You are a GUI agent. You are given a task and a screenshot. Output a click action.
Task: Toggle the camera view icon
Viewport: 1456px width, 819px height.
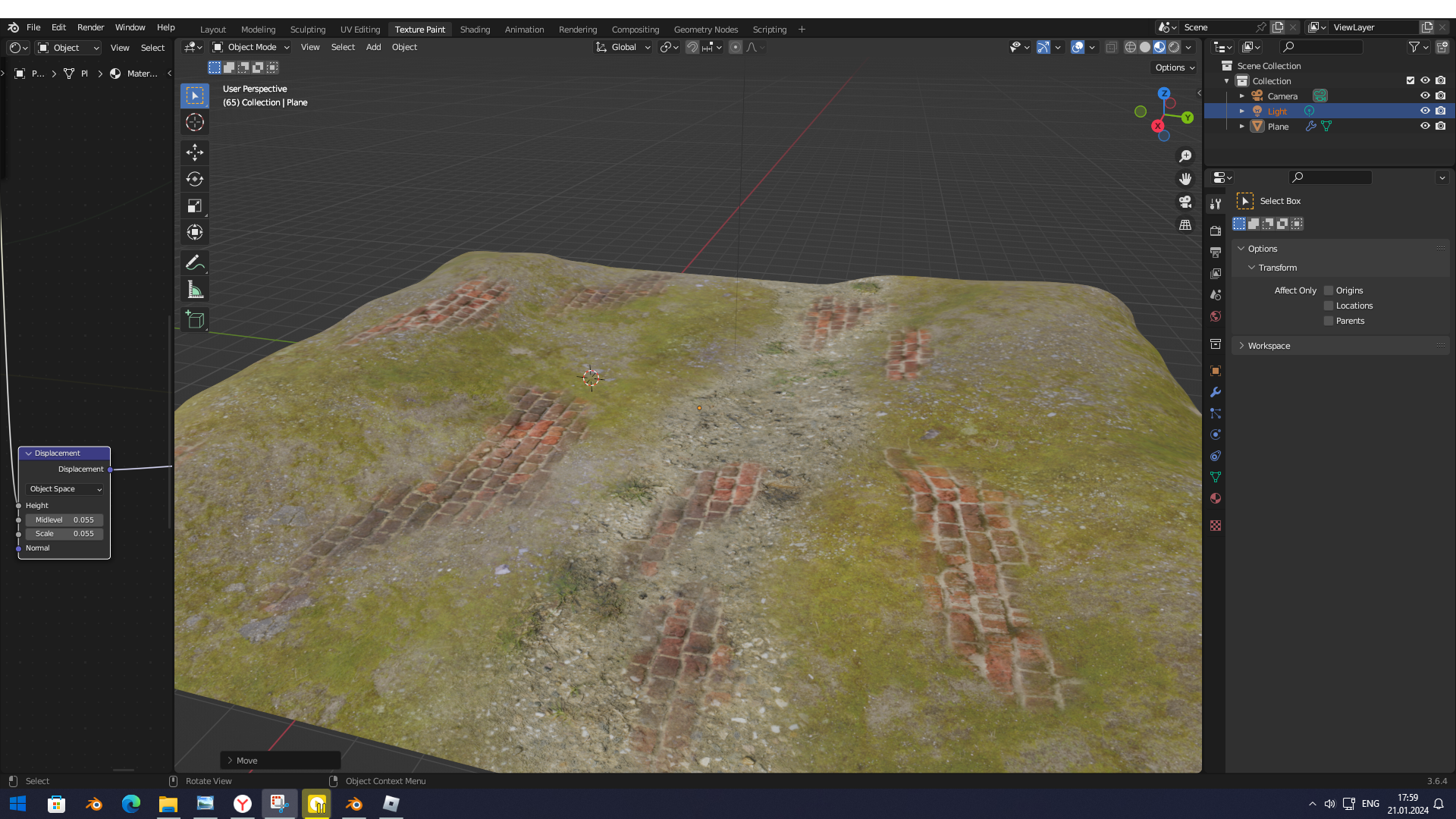1185,202
